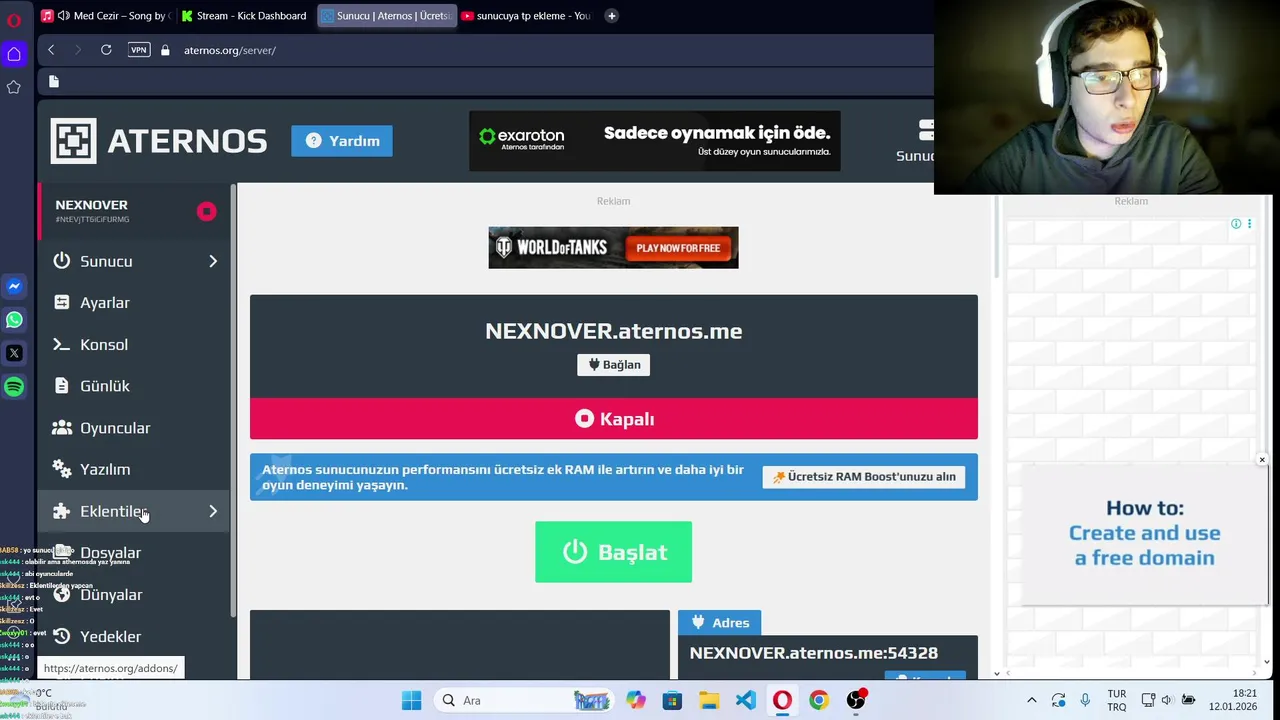Open the Windows Start menu
This screenshot has width=1280, height=720.
pyautogui.click(x=411, y=701)
